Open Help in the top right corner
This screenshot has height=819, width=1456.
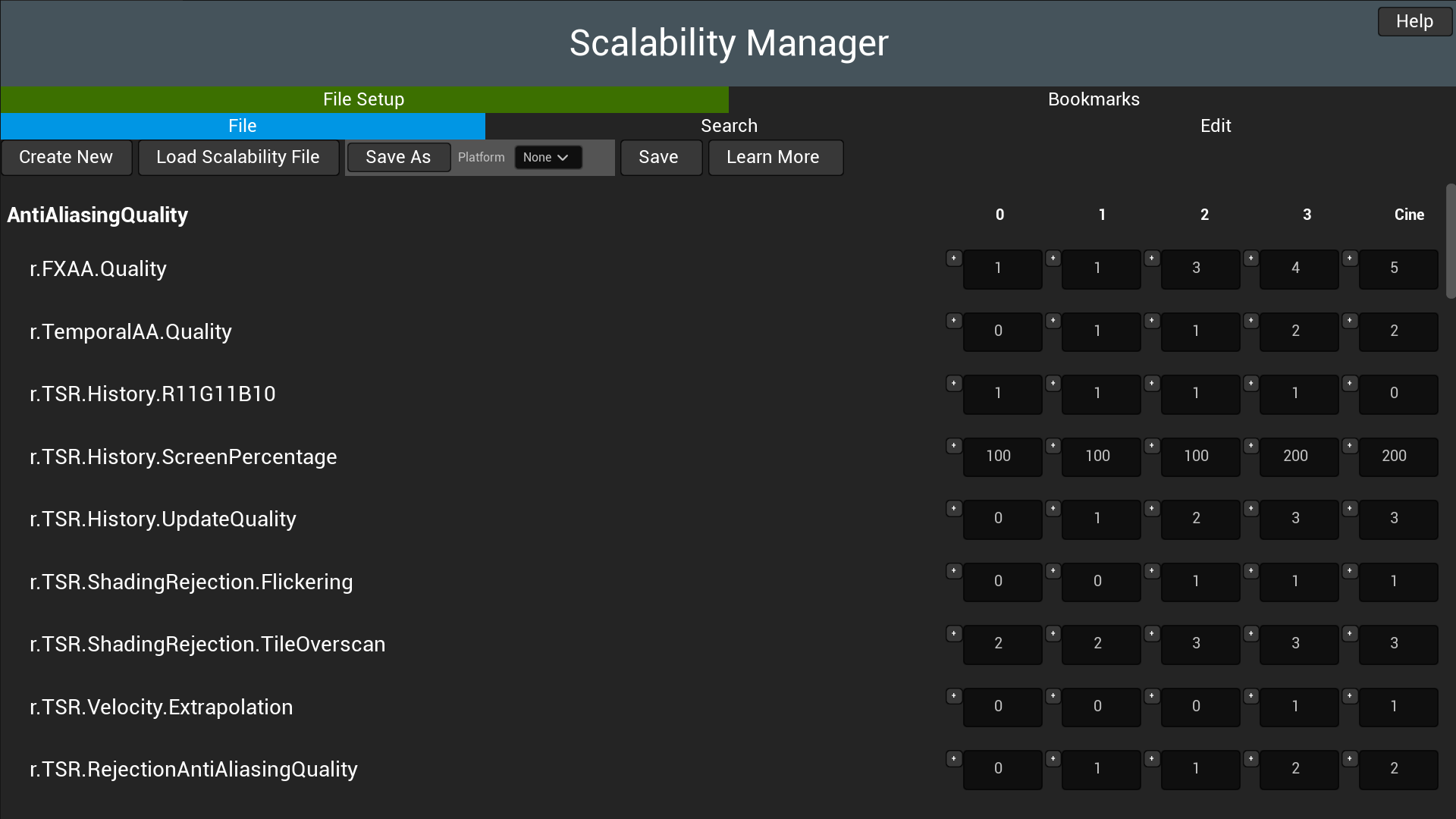[x=1414, y=22]
